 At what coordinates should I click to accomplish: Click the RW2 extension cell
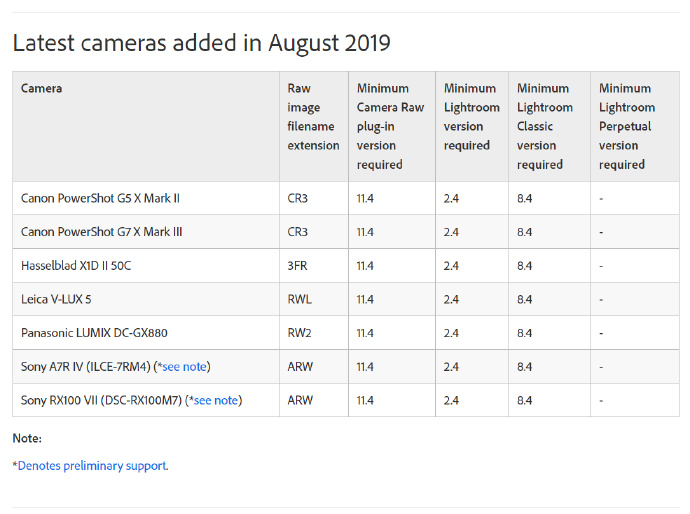[299, 333]
